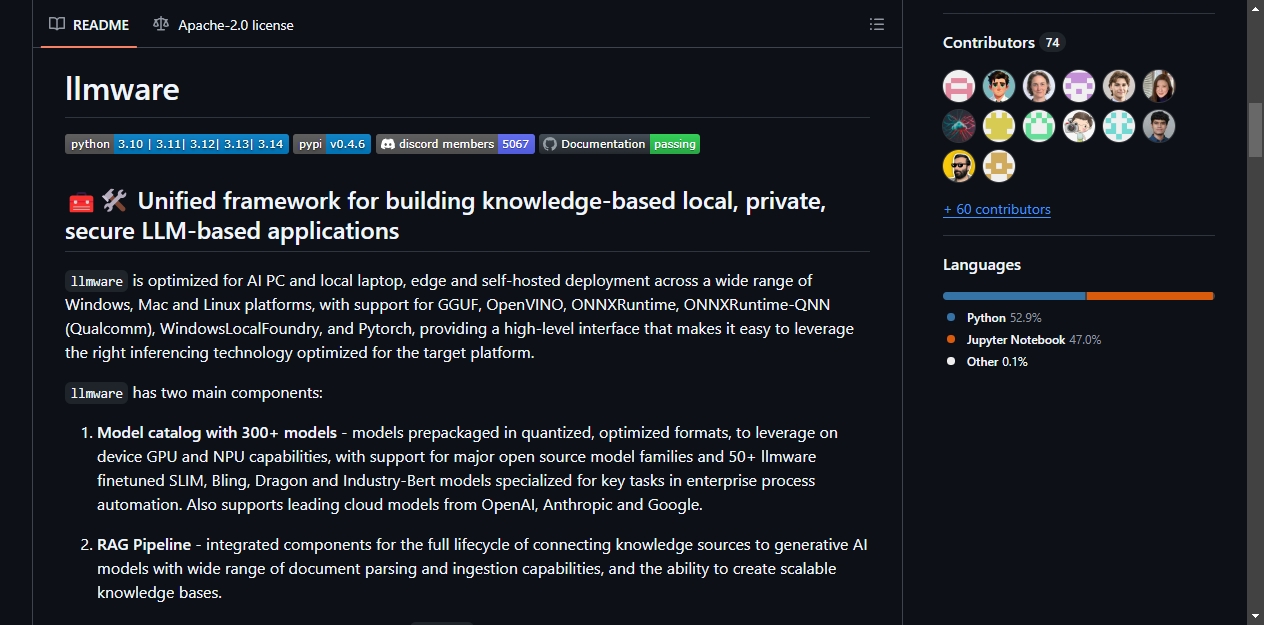This screenshot has height=625, width=1264.
Task: Open the README outline list button
Action: (x=877, y=24)
